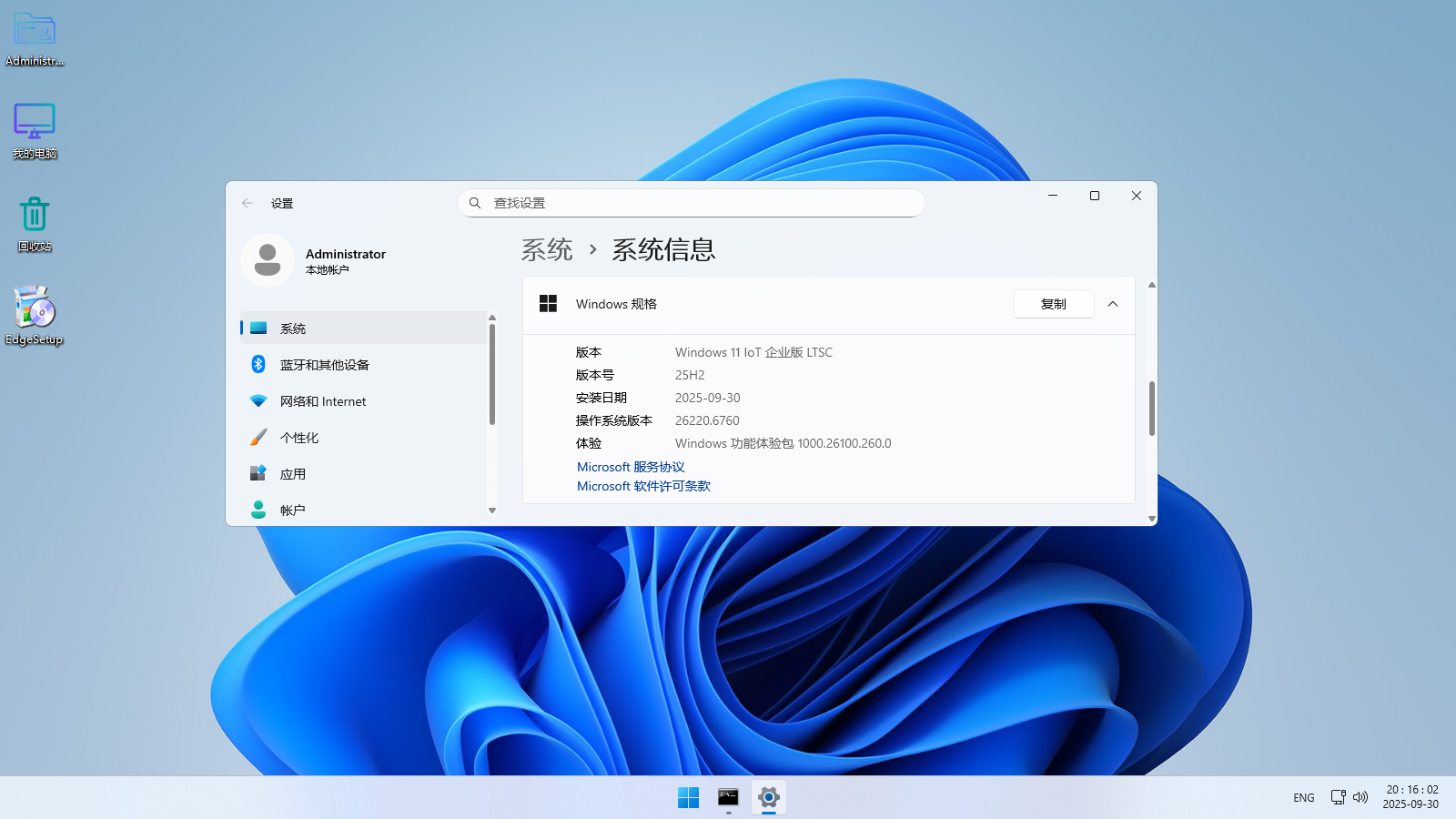The image size is (1456, 819).
Task: Click the back arrow in Settings
Action: [x=248, y=203]
